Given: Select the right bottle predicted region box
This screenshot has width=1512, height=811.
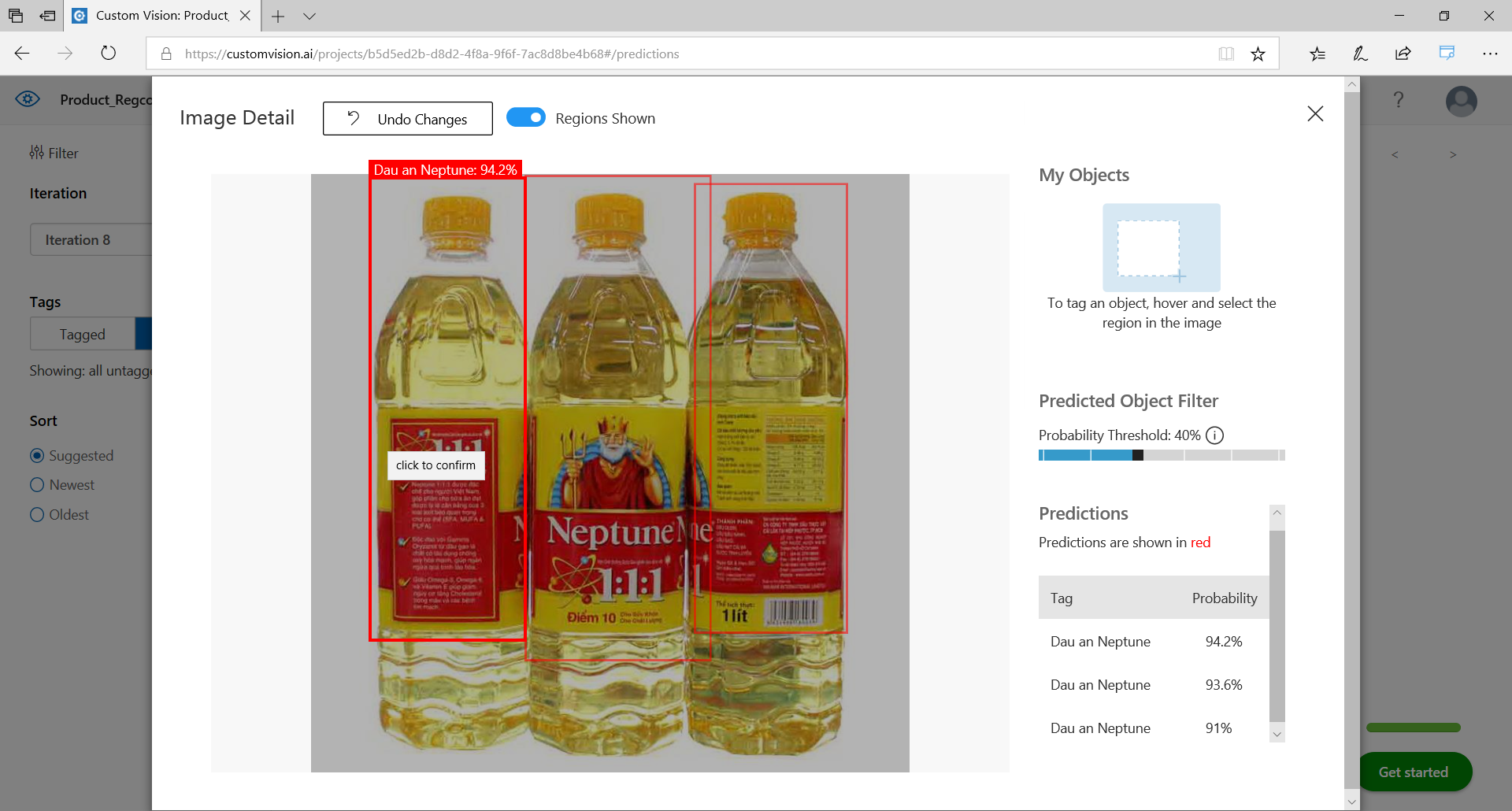Looking at the screenshot, I should pos(770,408).
